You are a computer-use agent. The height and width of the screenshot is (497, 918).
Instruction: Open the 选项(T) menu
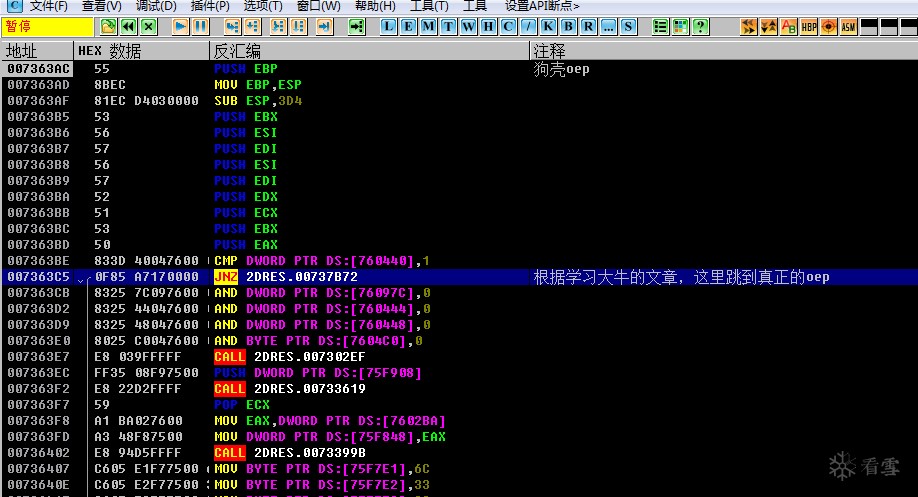point(263,6)
